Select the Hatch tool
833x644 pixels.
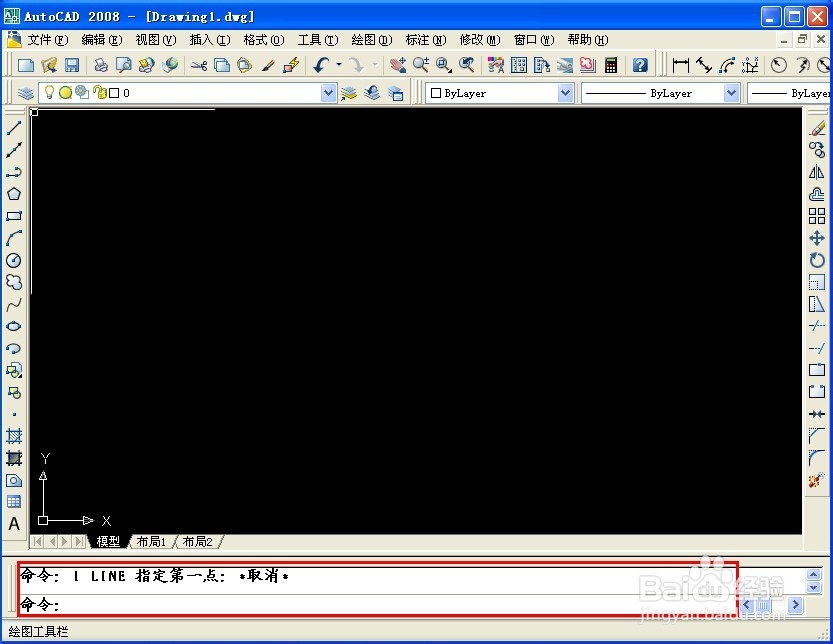14,436
